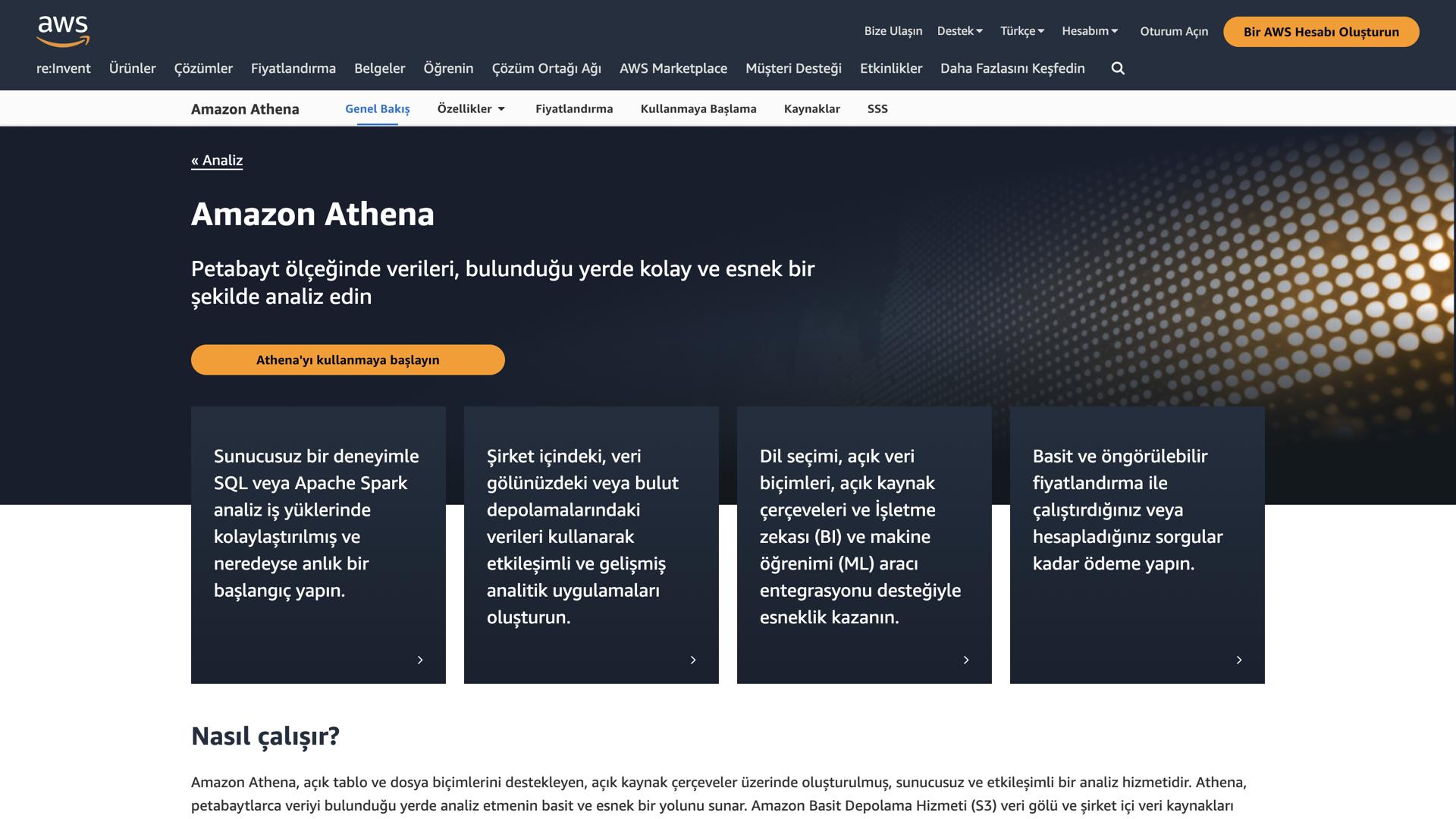Click the Oturum Açın link

1173,31
